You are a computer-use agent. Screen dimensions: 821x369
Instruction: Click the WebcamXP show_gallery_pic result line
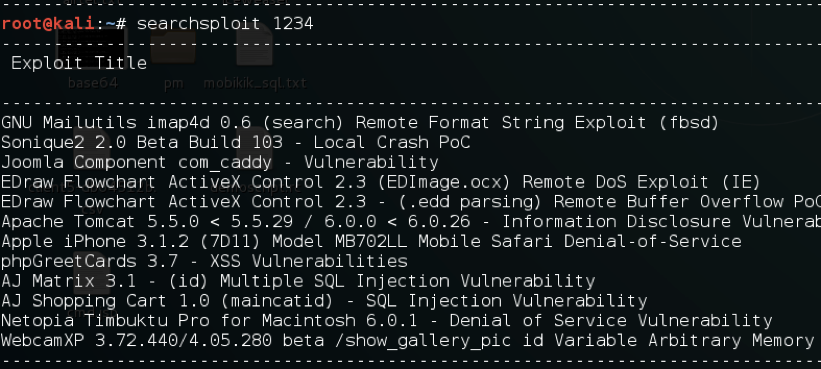pos(408,341)
